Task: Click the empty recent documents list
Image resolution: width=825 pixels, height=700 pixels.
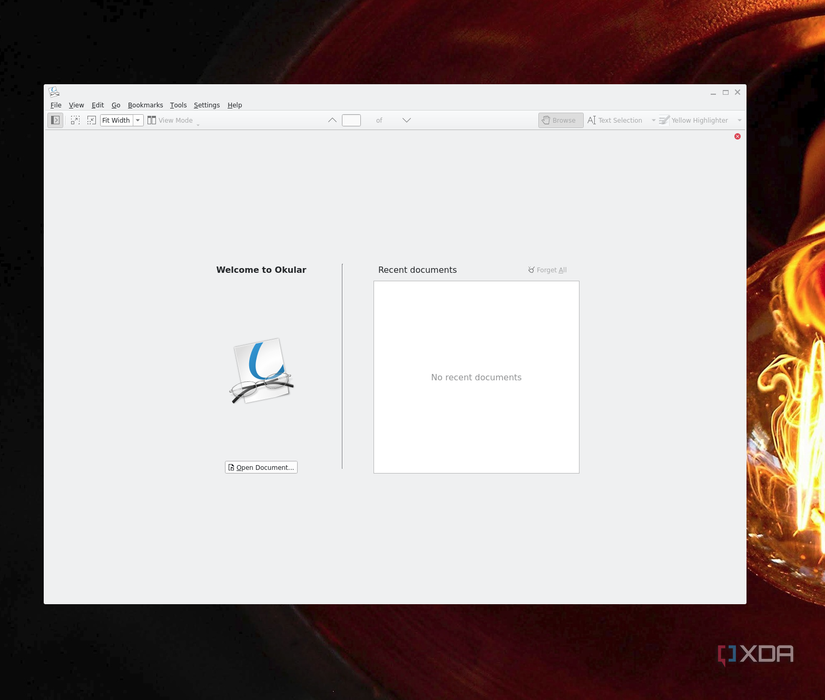Action: [476, 377]
